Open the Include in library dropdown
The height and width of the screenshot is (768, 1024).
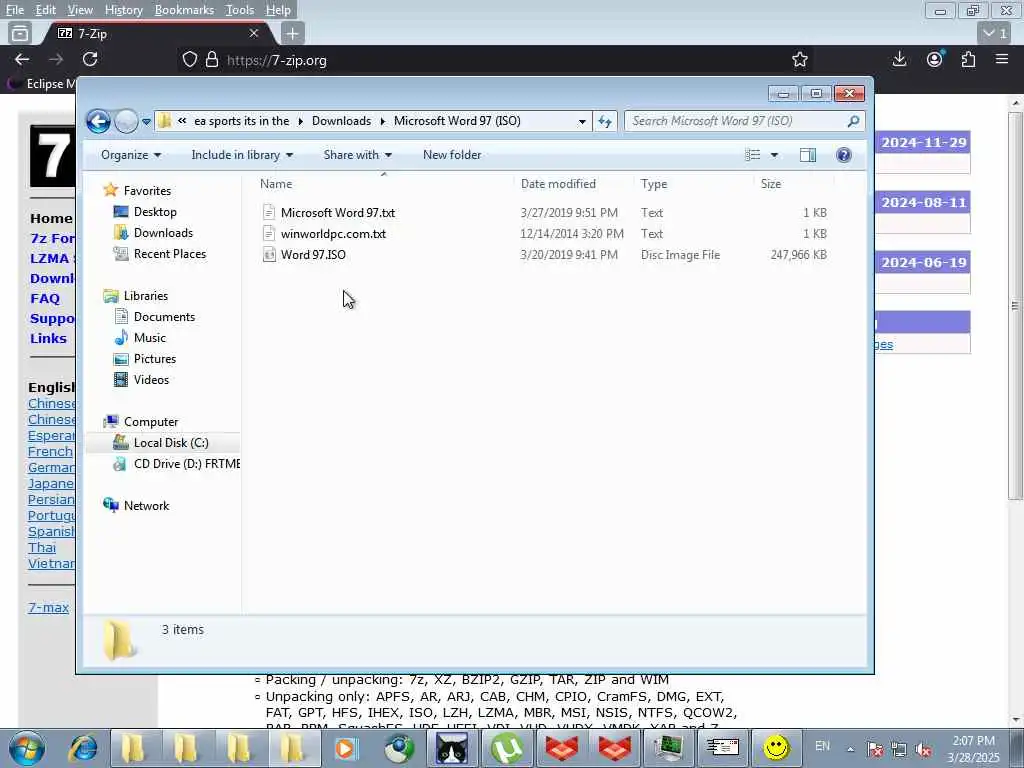coord(242,155)
